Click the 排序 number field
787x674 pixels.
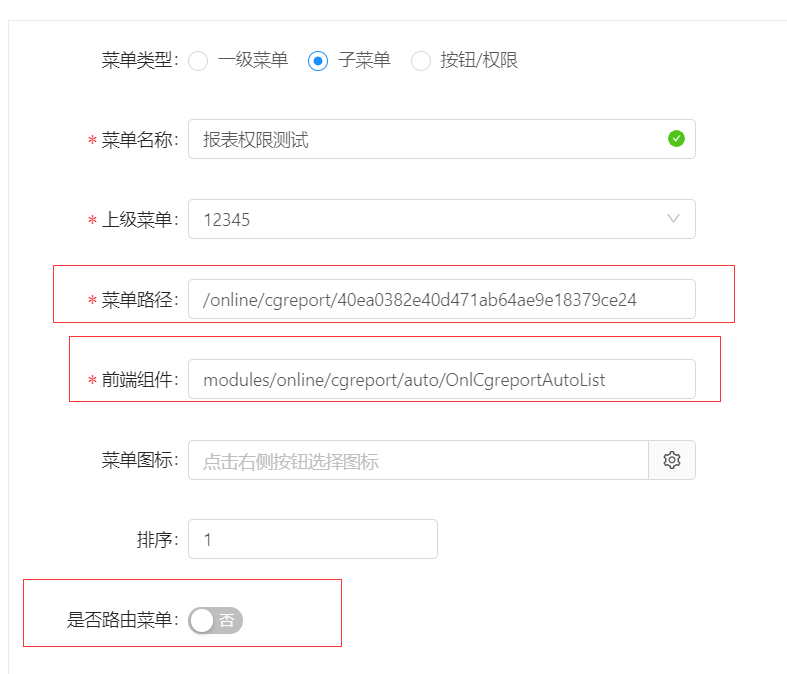pos(313,539)
